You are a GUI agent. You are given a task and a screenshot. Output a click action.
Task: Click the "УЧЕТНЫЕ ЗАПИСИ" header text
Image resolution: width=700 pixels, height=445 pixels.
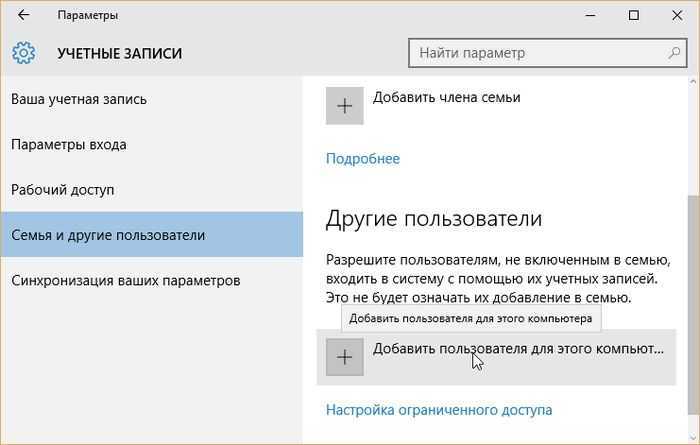pos(120,54)
